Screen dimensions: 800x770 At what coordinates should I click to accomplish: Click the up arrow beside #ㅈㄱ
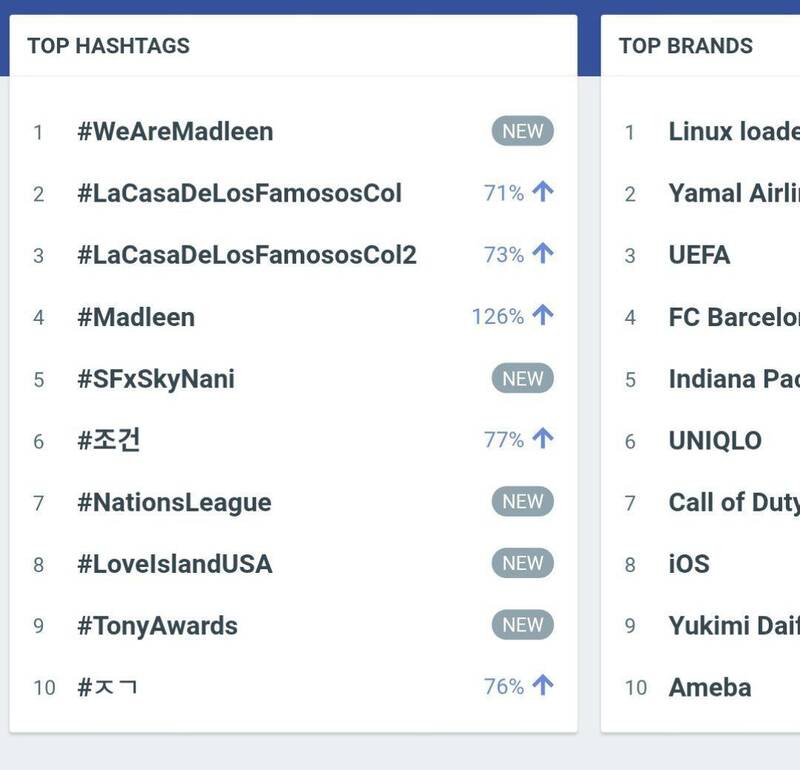click(543, 686)
